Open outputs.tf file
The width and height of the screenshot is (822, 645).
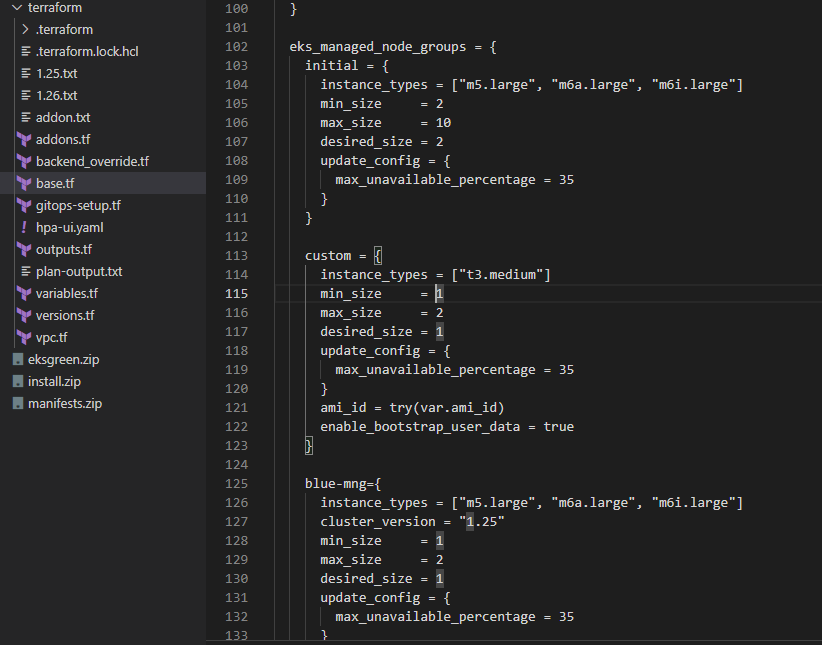click(63, 250)
